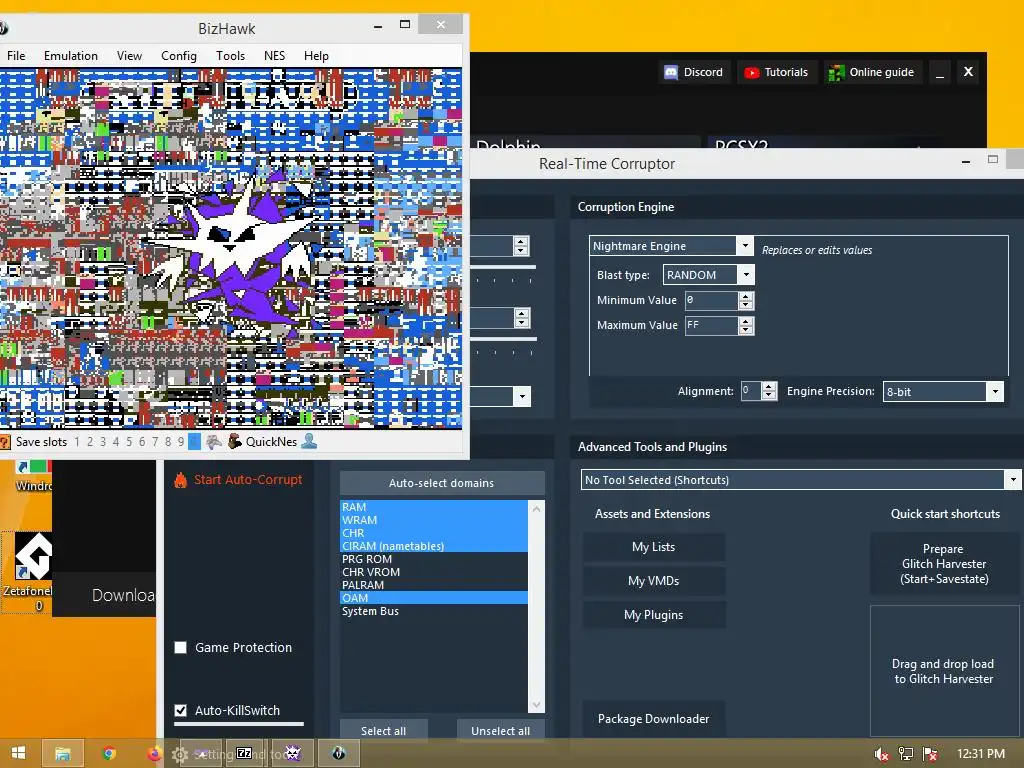Screen dimensions: 1024x768
Task: Click the Drag and drop load to Glitch Harvester area
Action: (x=944, y=671)
